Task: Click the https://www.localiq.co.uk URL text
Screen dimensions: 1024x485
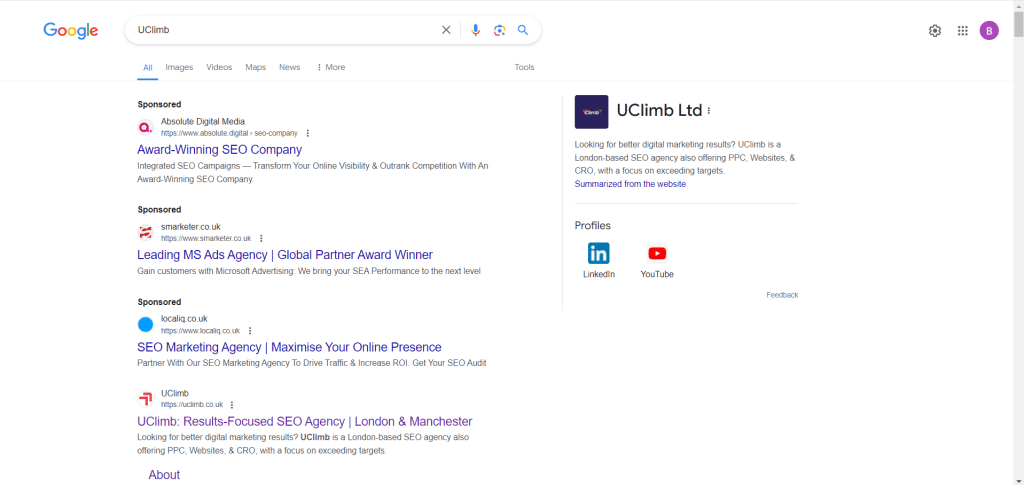Action: [200, 331]
